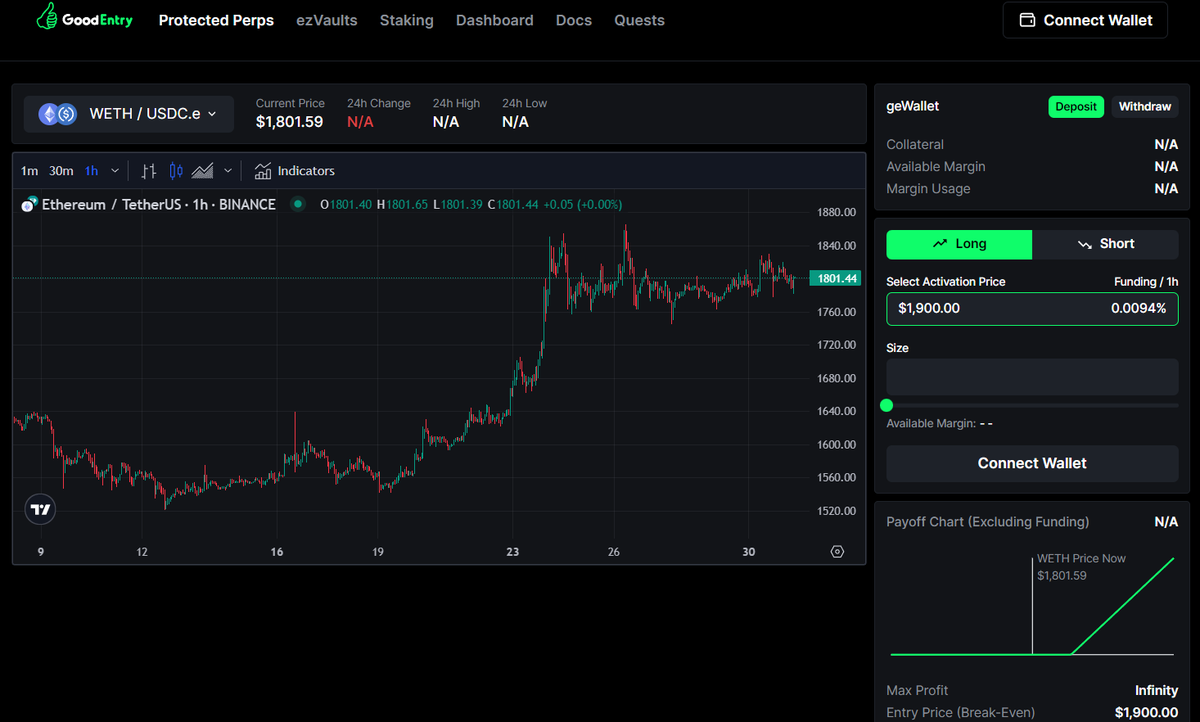Viewport: 1200px width, 722px height.
Task: Select the area chart style icon
Action: [x=203, y=171]
